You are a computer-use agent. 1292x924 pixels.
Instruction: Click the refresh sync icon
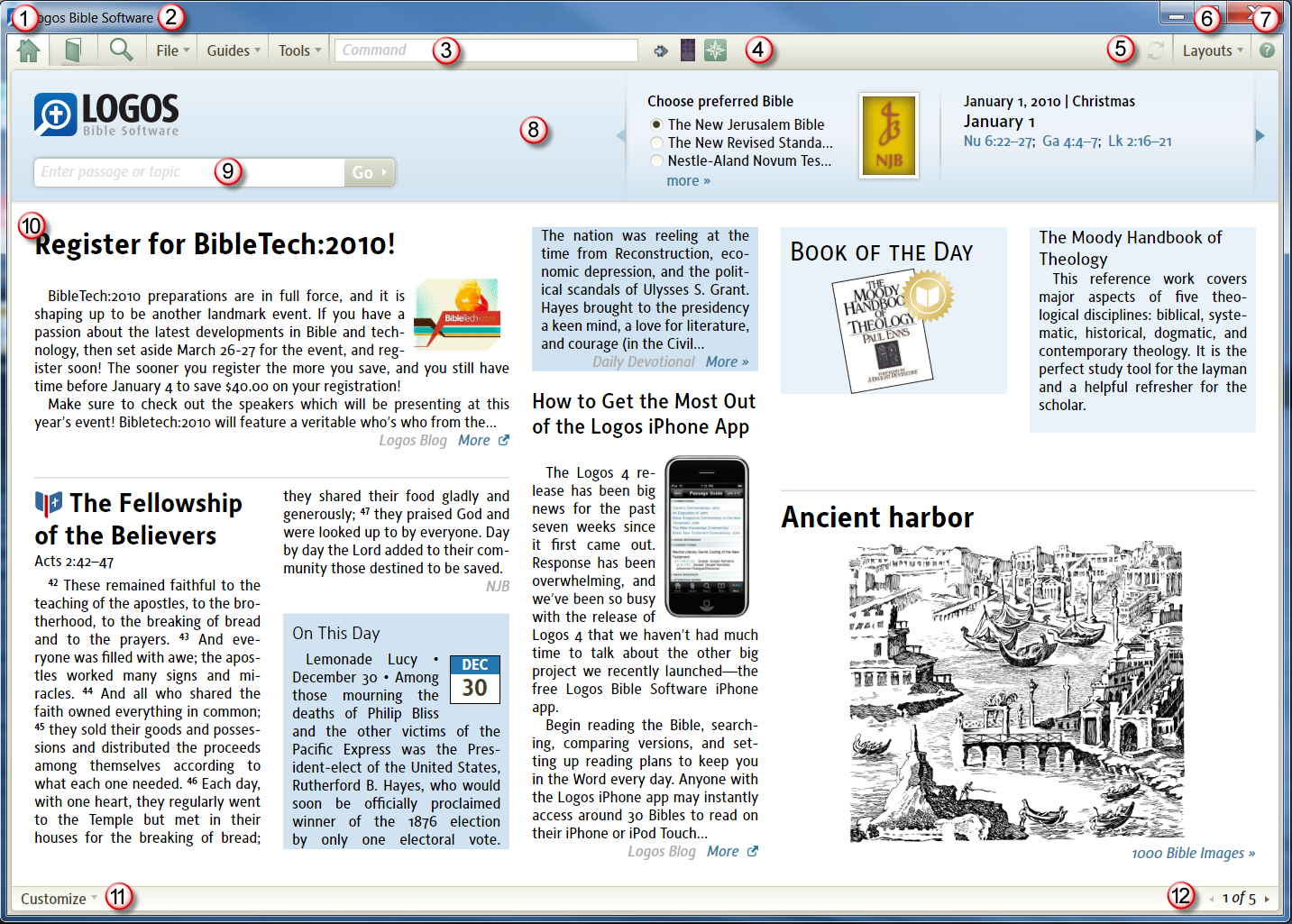(x=1156, y=50)
